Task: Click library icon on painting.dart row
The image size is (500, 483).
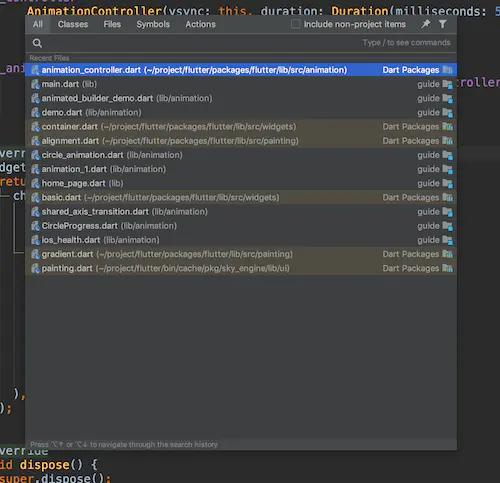Action: [447, 268]
